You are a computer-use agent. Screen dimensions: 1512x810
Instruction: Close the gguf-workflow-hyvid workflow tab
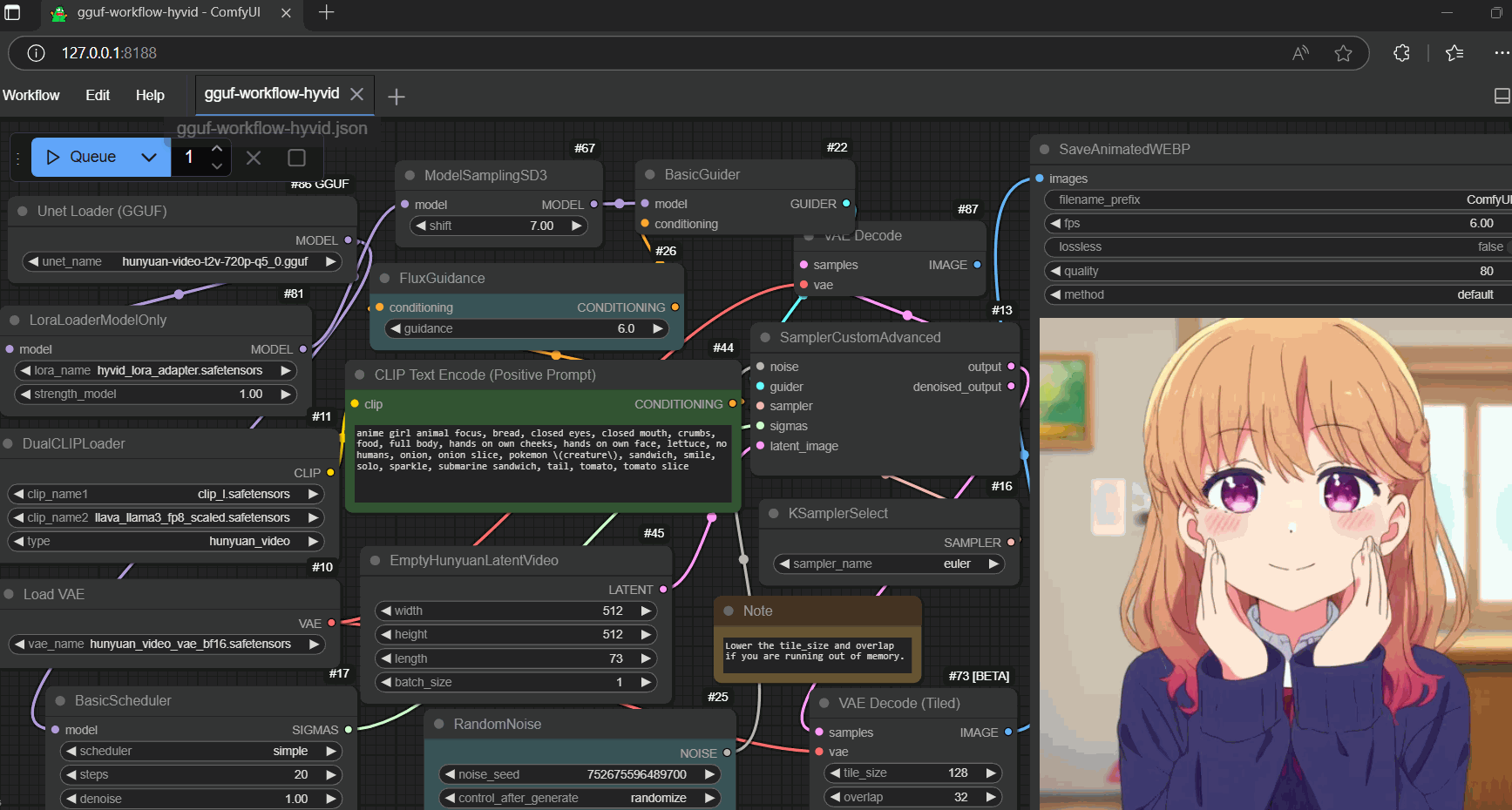pos(356,94)
